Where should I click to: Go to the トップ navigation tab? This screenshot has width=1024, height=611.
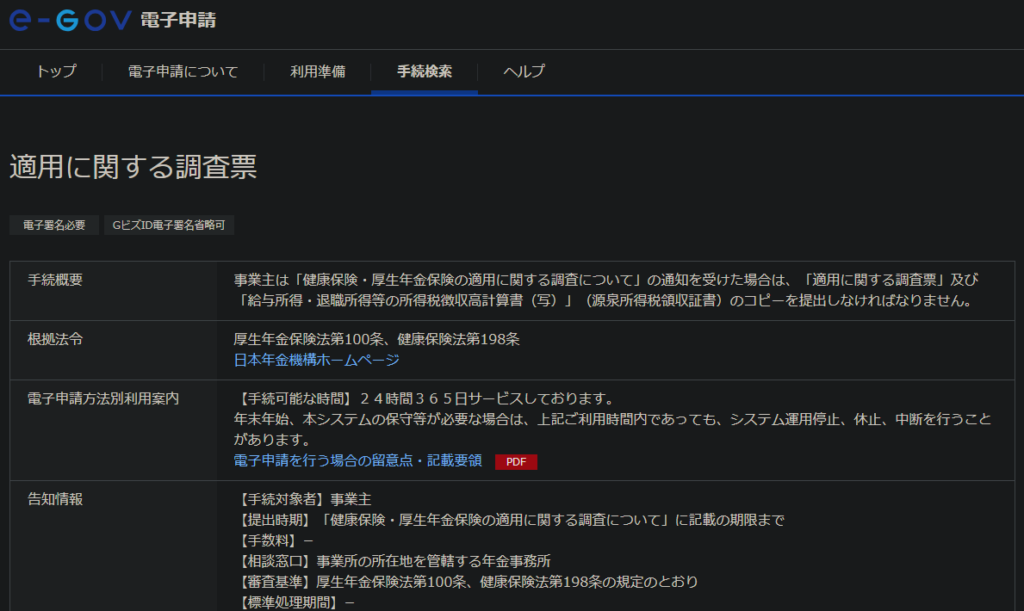[x=55, y=72]
